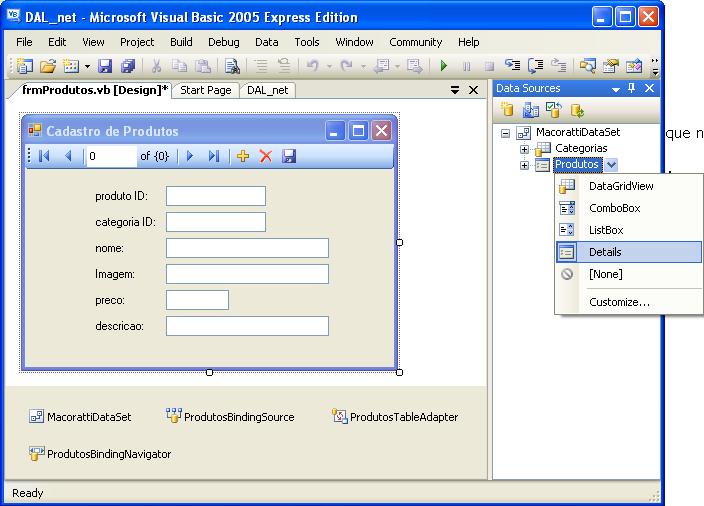
Task: Toggle the Data Sources panel auto-hide pin
Action: [x=632, y=88]
